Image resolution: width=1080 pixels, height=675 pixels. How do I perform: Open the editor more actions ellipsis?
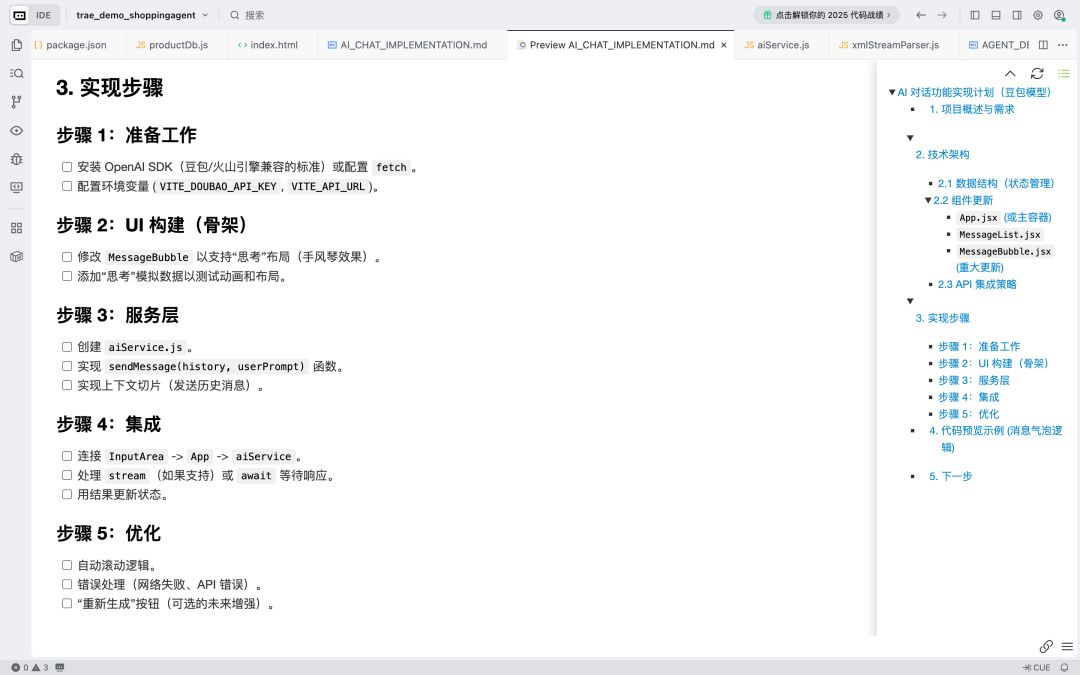pyautogui.click(x=1063, y=45)
